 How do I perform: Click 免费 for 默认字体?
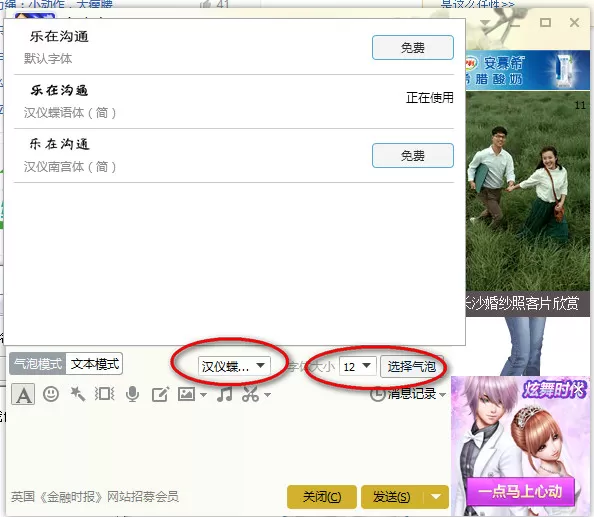[413, 48]
